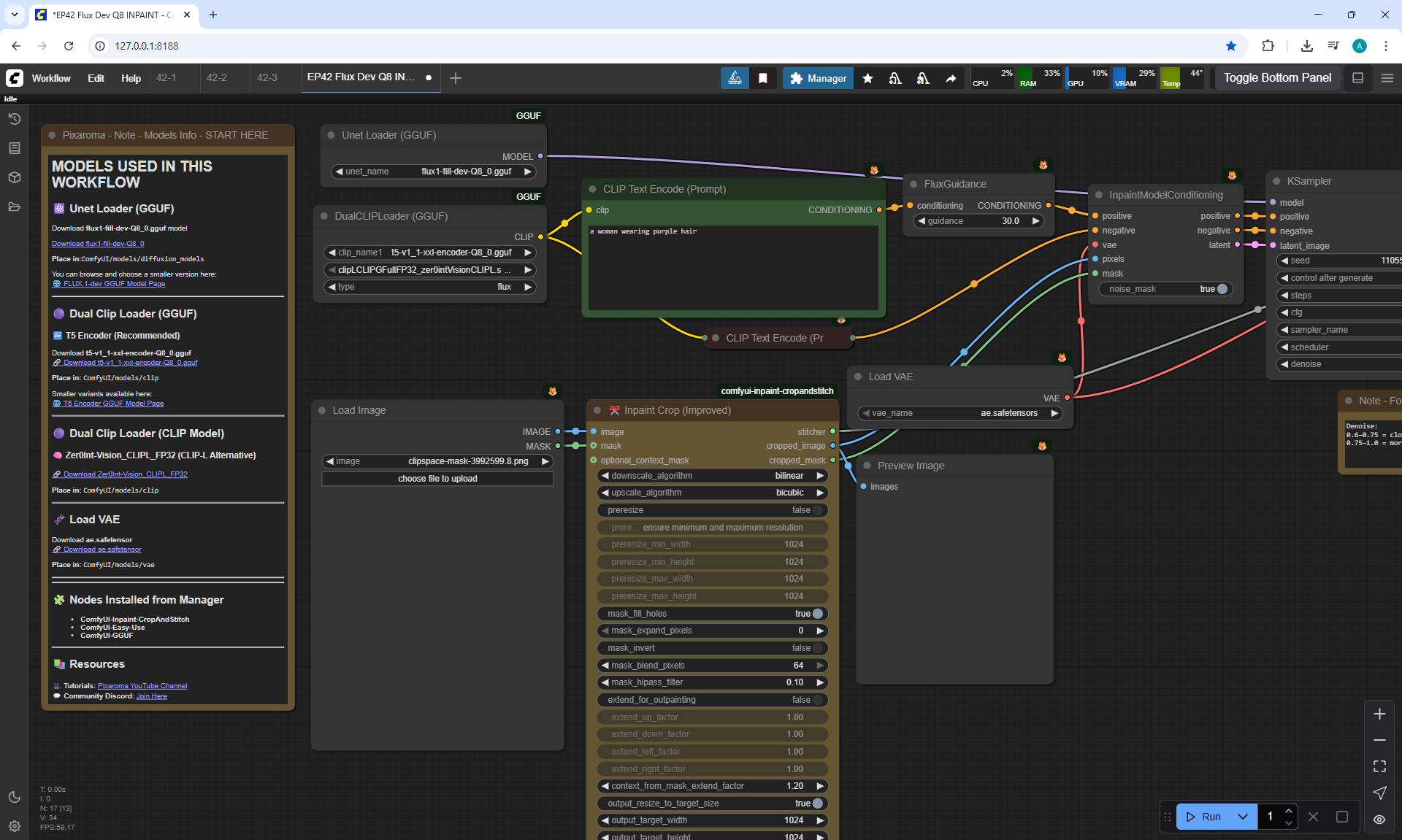Click the star favorites icon beside Manager
The width and height of the screenshot is (1402, 840).
(867, 78)
